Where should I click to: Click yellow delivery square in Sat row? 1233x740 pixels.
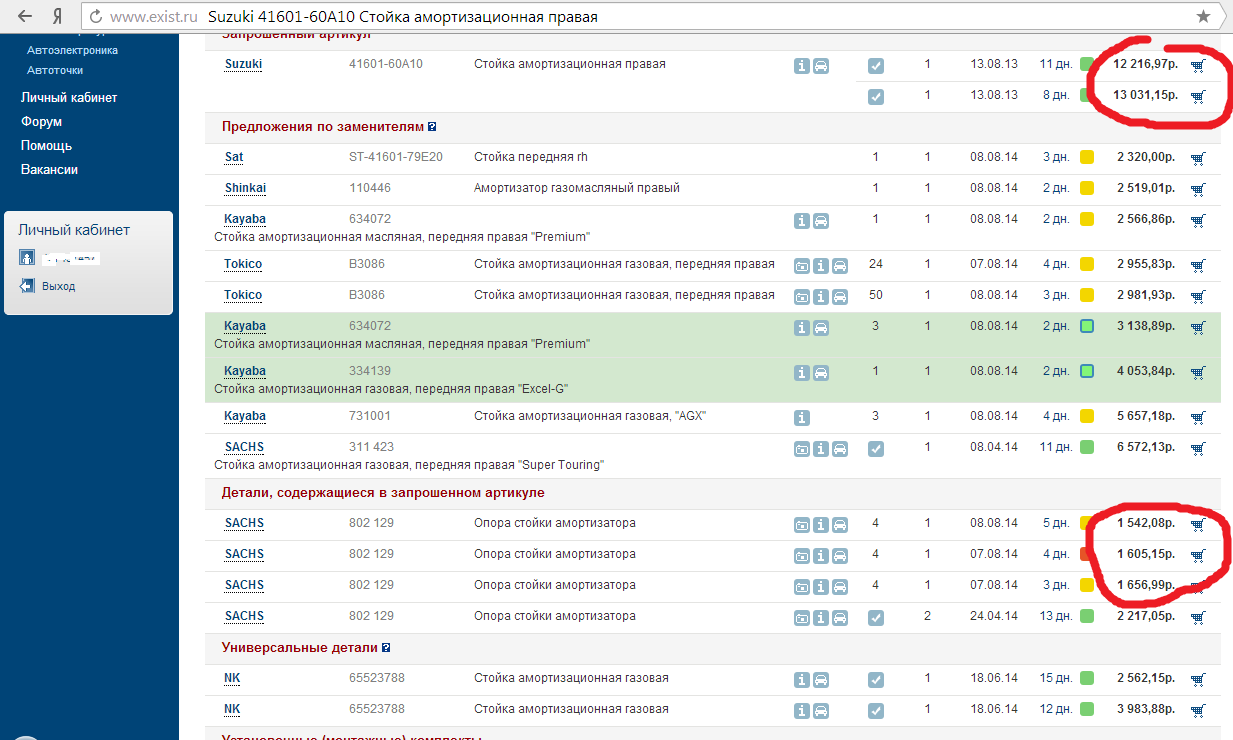pos(1087,157)
